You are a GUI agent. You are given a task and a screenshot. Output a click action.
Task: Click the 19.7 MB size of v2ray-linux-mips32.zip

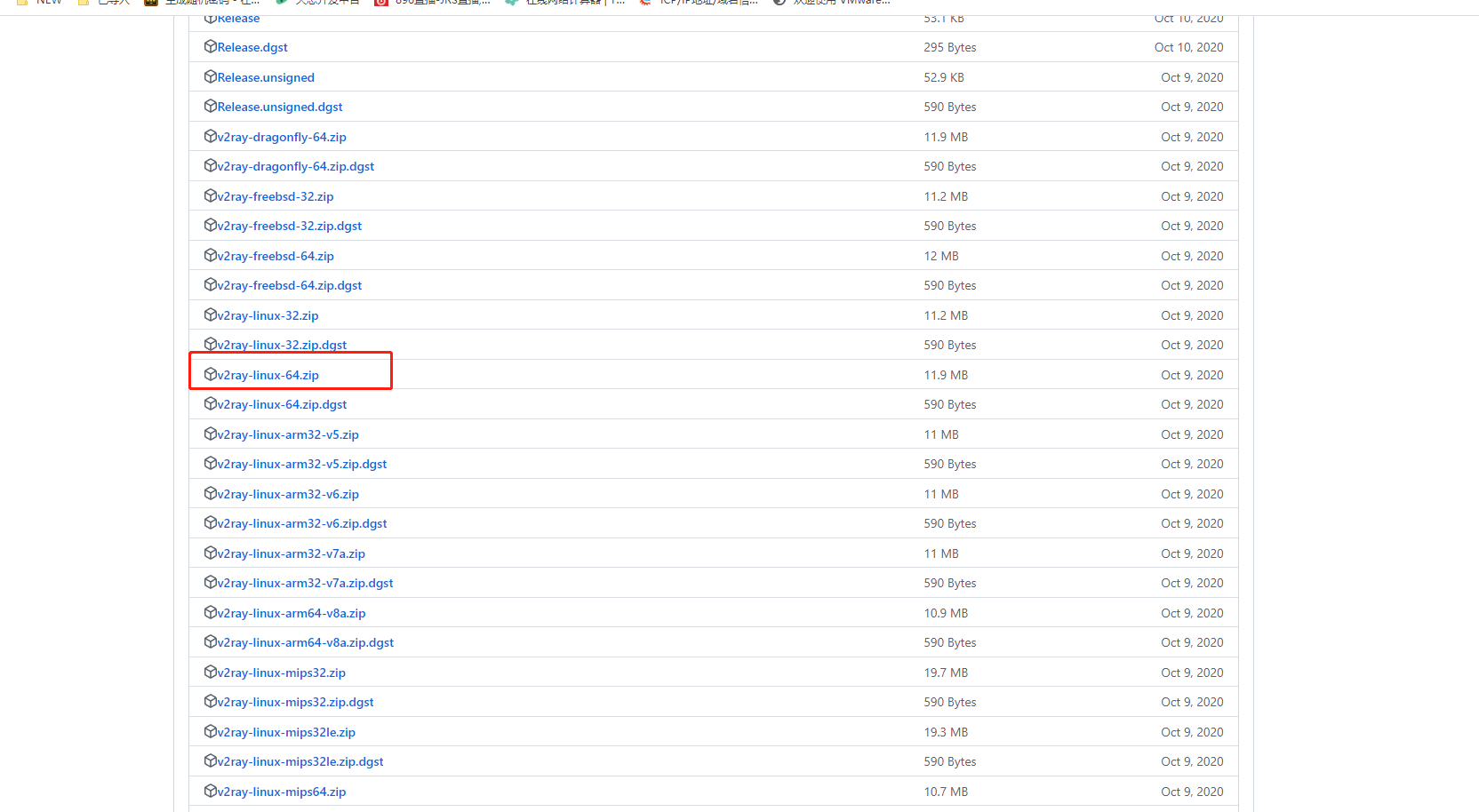pyautogui.click(x=946, y=673)
